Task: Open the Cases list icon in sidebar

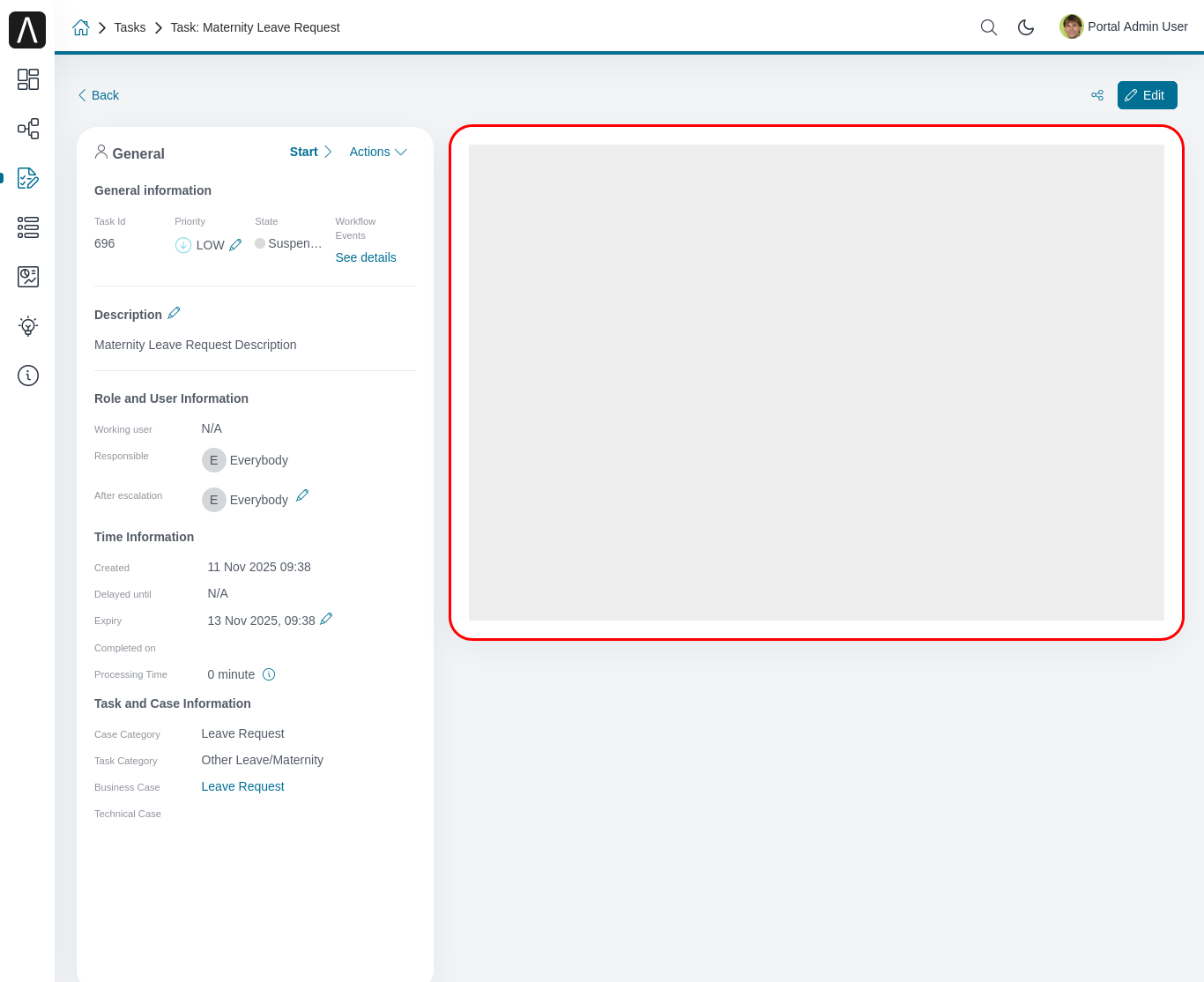Action: click(x=27, y=227)
